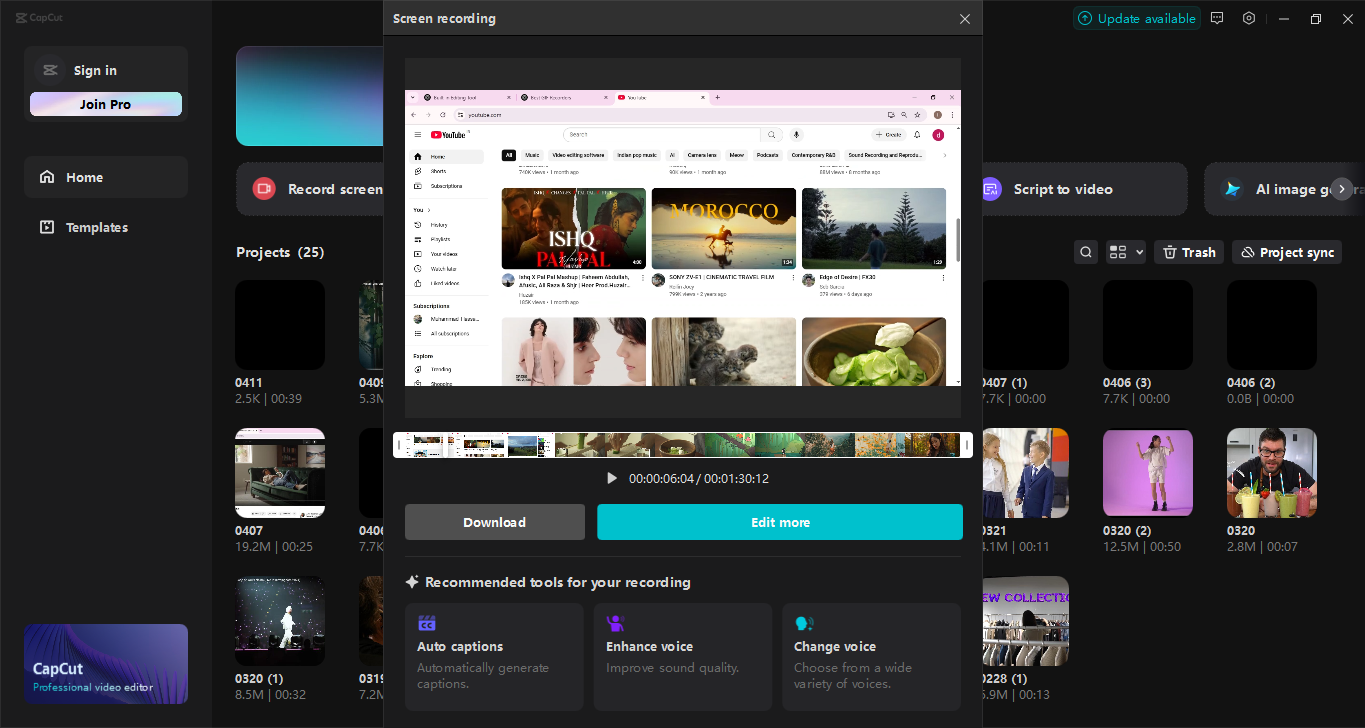Download the screen recording

[x=494, y=521]
